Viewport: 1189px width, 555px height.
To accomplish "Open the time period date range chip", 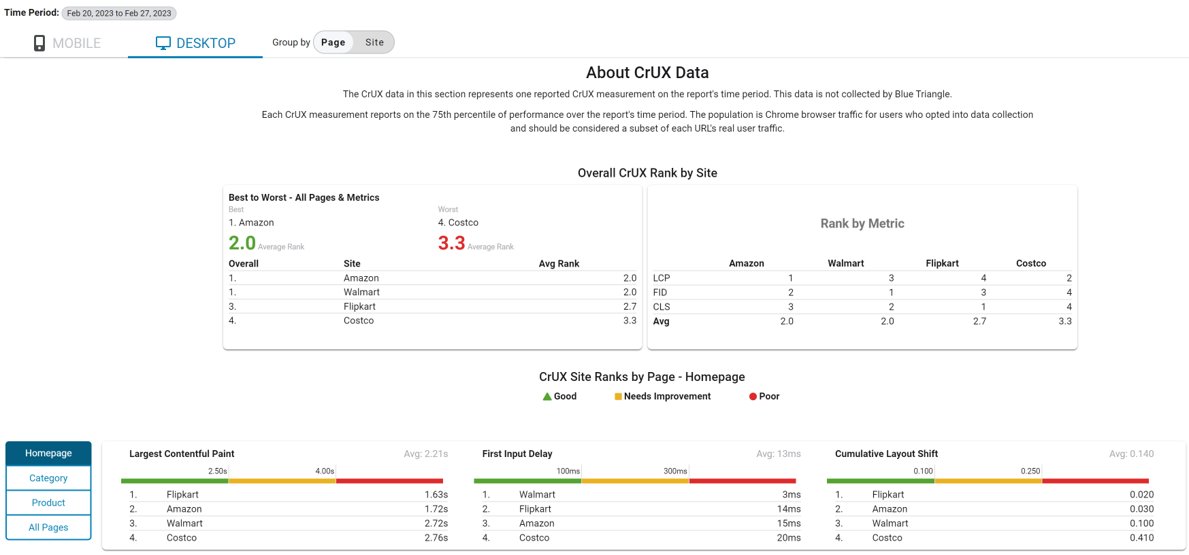I will pyautogui.click(x=120, y=14).
